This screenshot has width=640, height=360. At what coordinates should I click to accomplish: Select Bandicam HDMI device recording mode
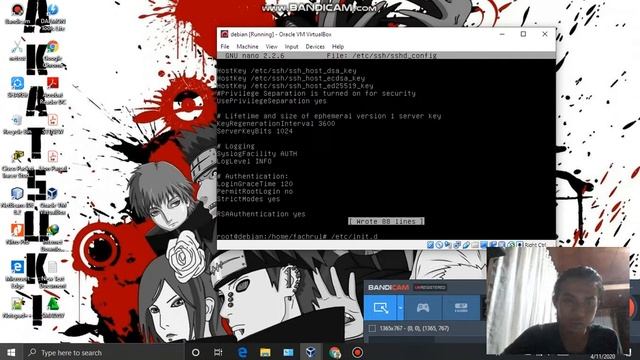[461, 308]
